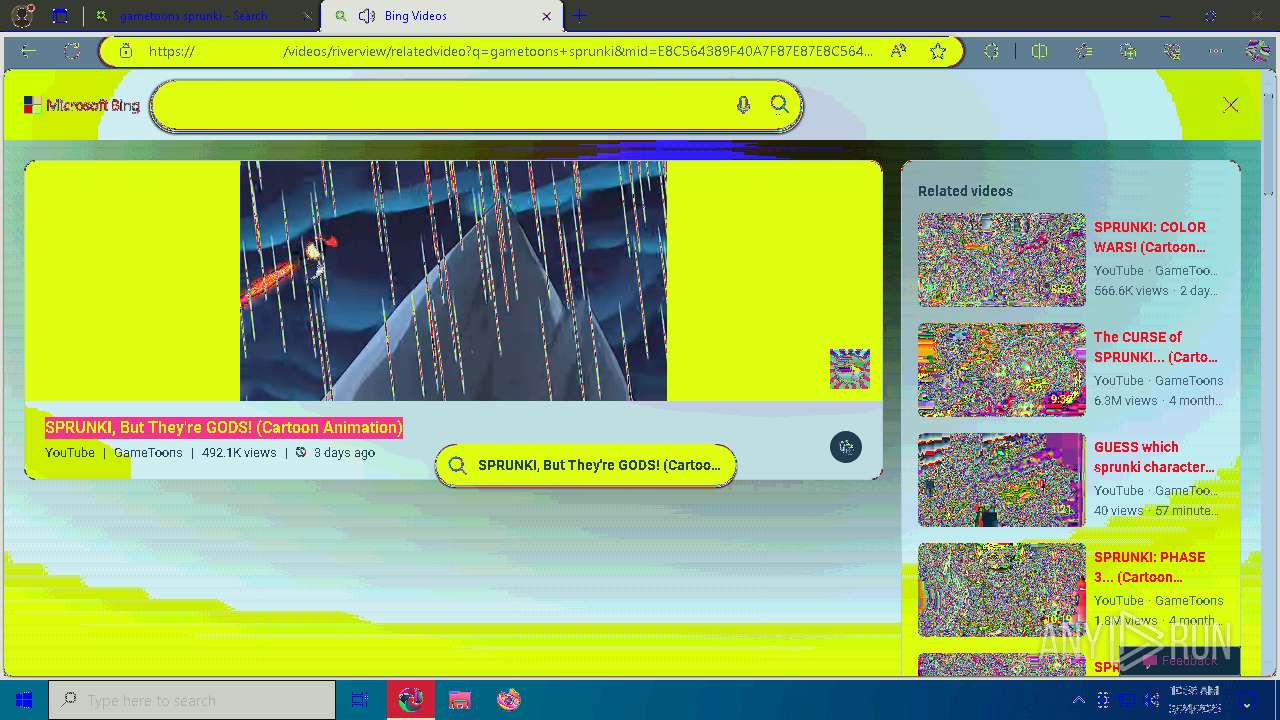Screen dimensions: 1280x720
Task: Open the Feedback button
Action: coord(1180,661)
